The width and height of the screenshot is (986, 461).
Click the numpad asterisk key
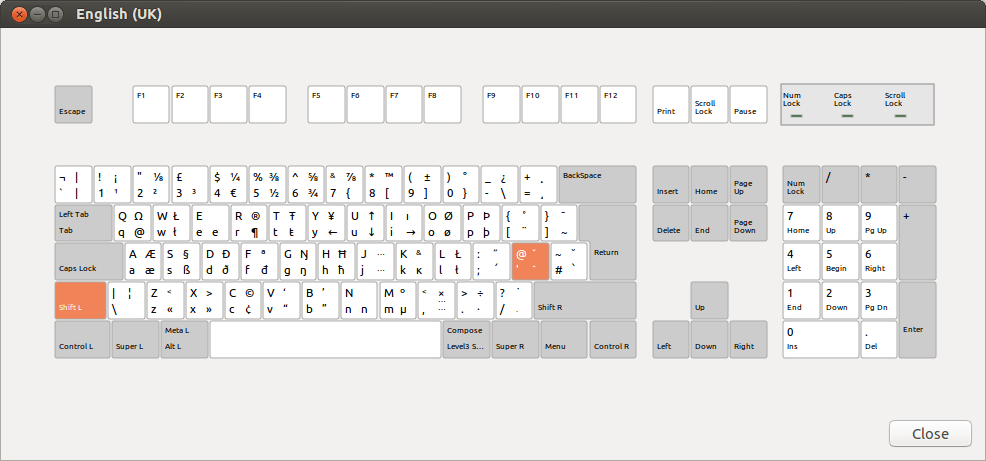click(878, 184)
